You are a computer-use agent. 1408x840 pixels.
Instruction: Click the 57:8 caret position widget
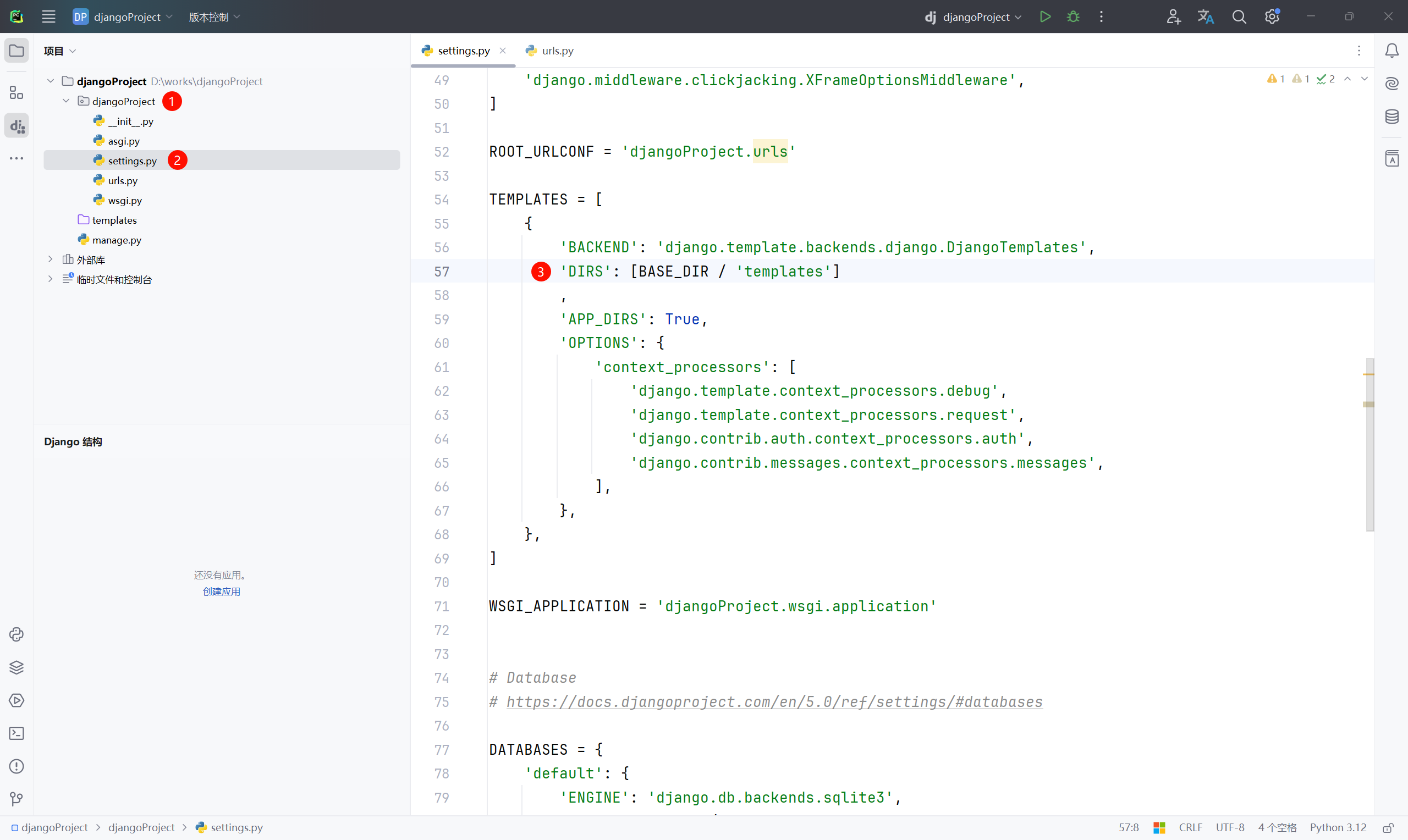[1128, 827]
